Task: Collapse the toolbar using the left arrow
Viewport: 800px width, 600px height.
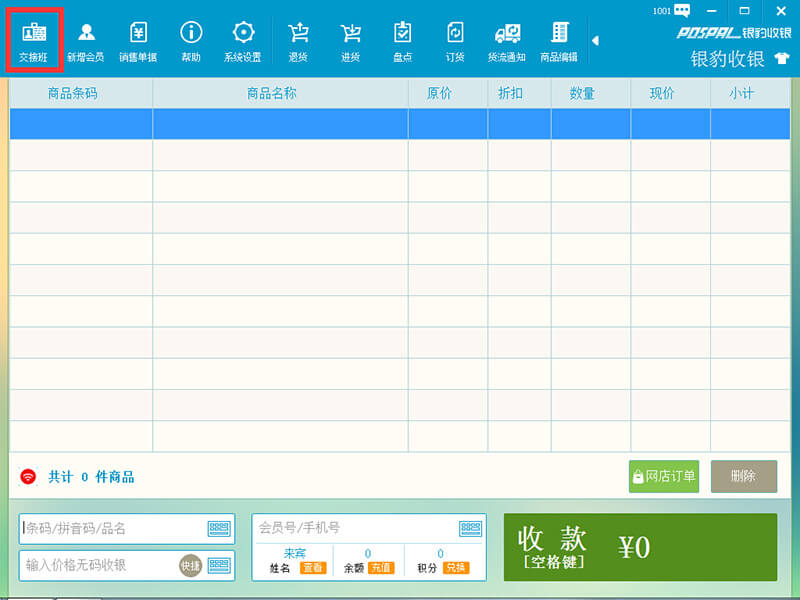Action: (595, 41)
